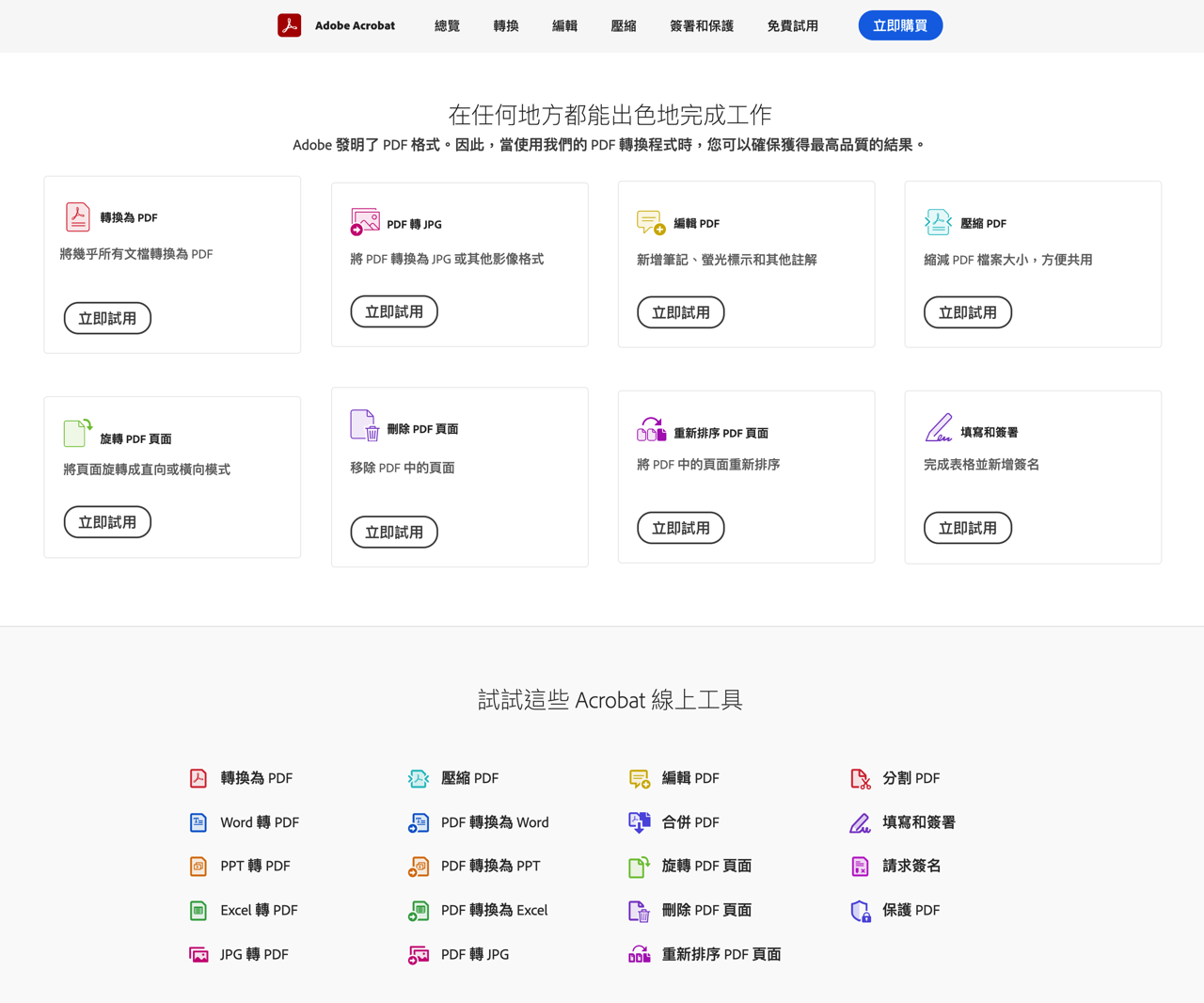This screenshot has width=1204, height=1003.
Task: Open the JPG 轉 PDF link
Action: 254,954
